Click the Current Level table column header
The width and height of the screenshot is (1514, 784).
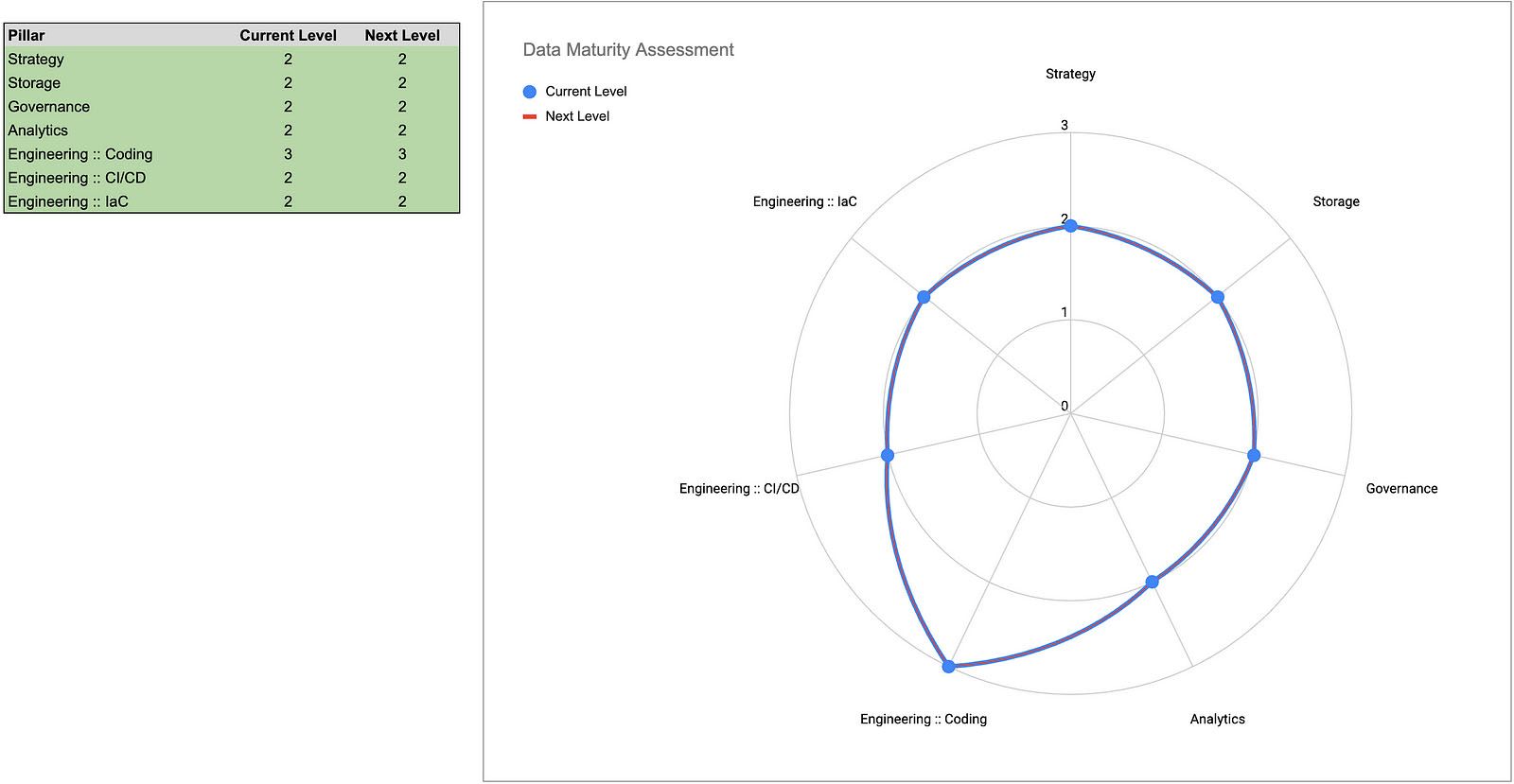pos(288,35)
